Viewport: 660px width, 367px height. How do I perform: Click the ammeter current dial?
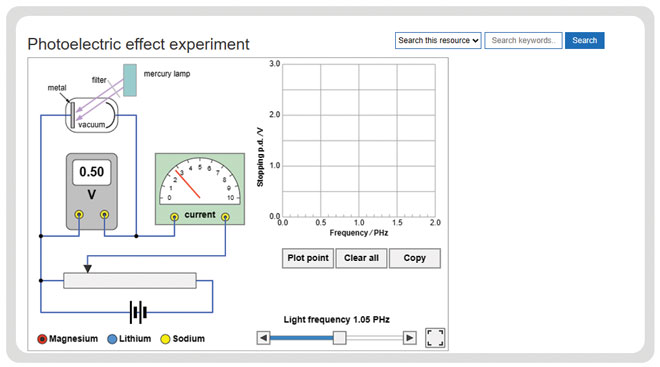[x=200, y=182]
